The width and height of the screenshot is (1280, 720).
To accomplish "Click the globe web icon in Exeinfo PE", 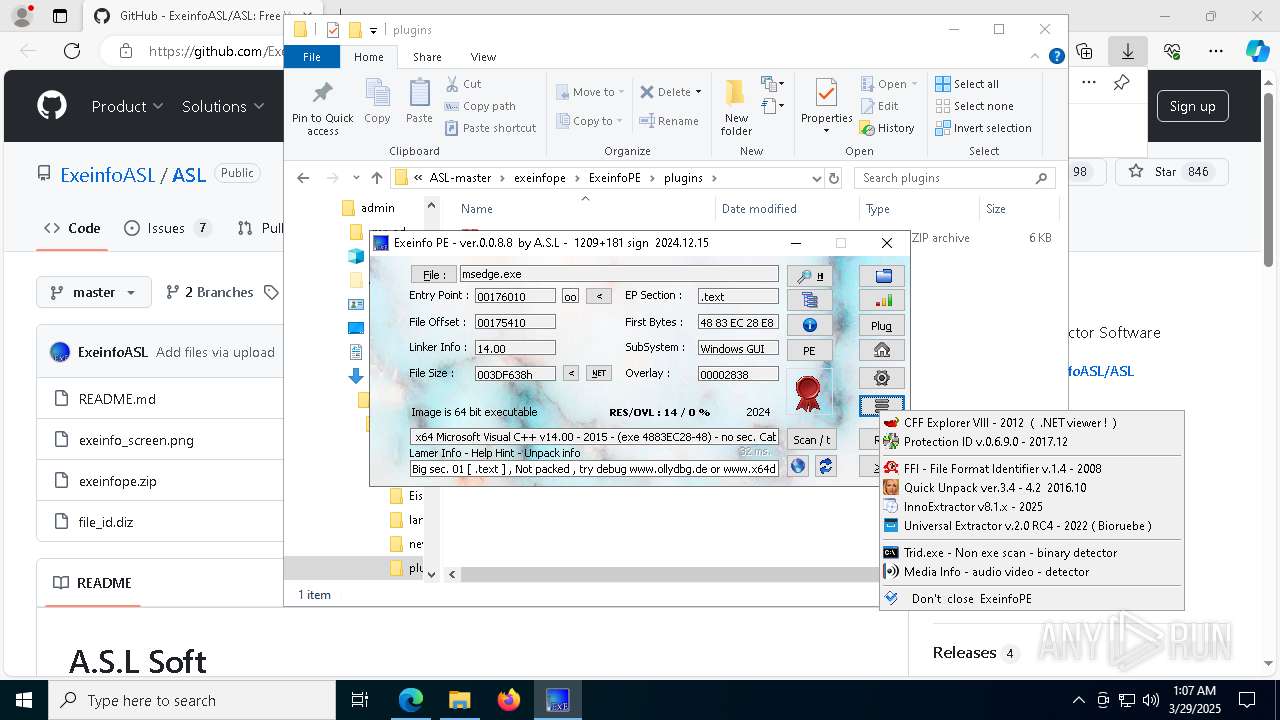I will [798, 466].
